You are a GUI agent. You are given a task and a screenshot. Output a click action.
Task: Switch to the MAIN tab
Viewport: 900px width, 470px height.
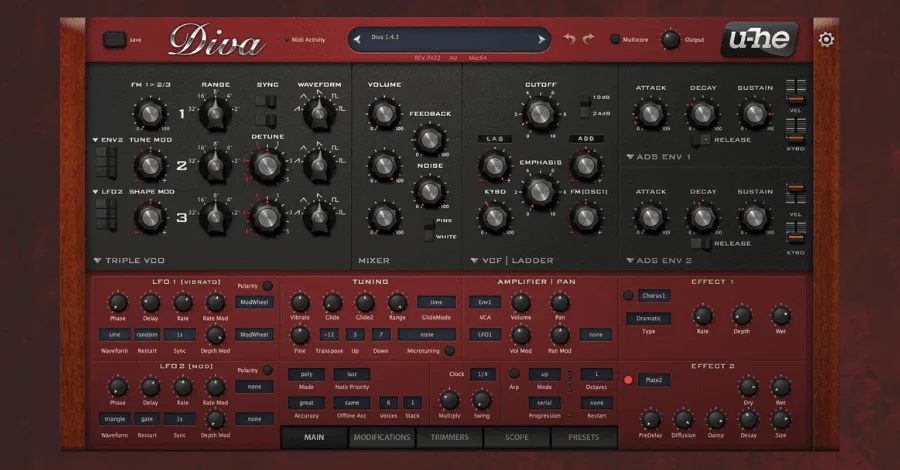pyautogui.click(x=314, y=437)
